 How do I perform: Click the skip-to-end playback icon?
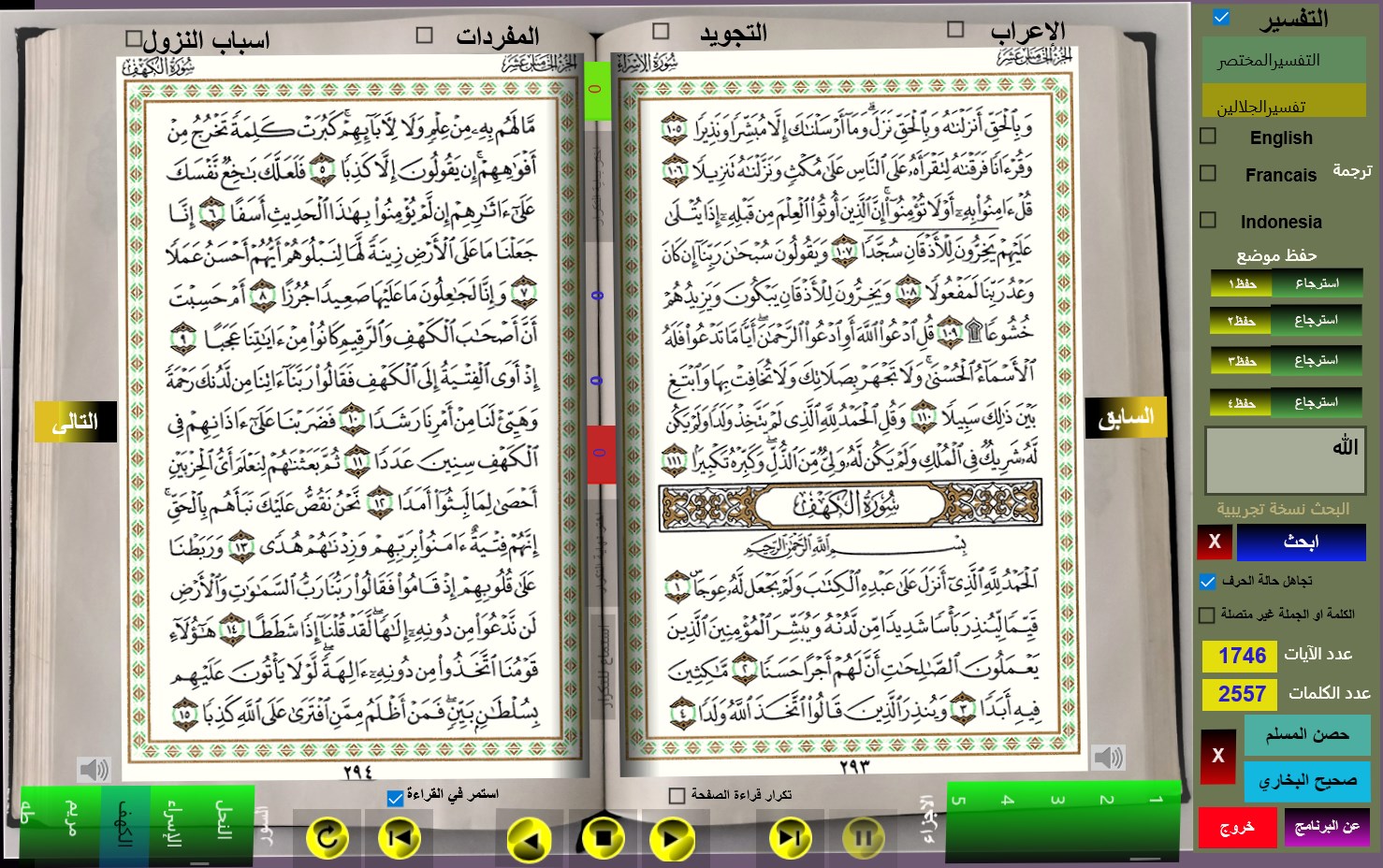pyautogui.click(x=790, y=837)
